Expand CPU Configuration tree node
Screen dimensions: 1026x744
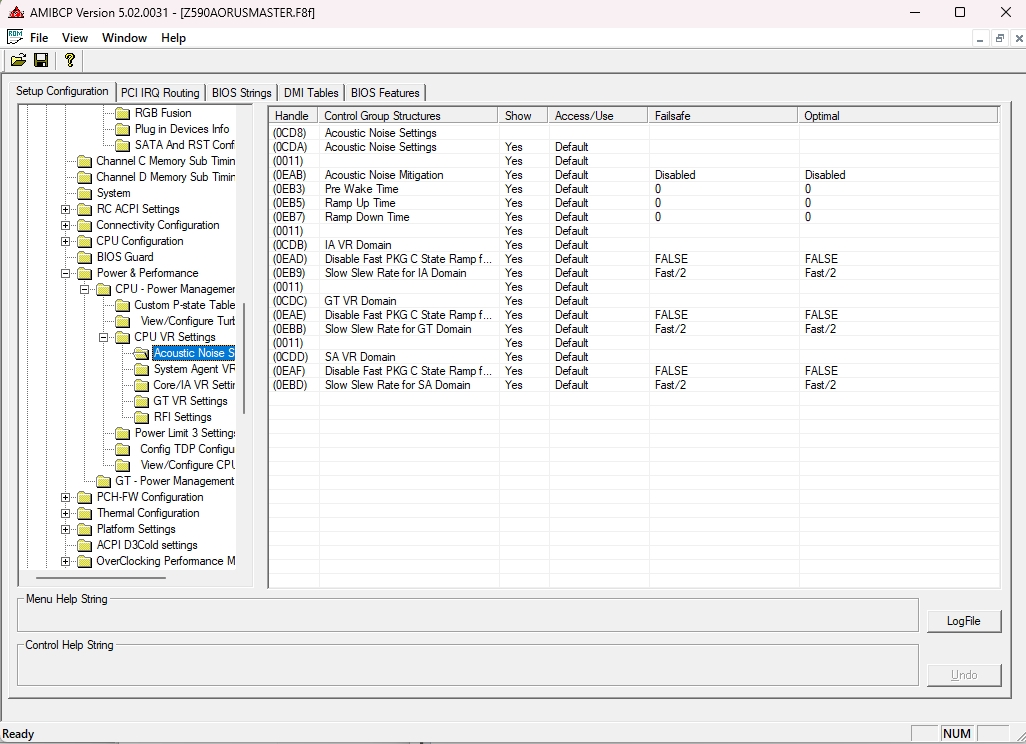[65, 241]
